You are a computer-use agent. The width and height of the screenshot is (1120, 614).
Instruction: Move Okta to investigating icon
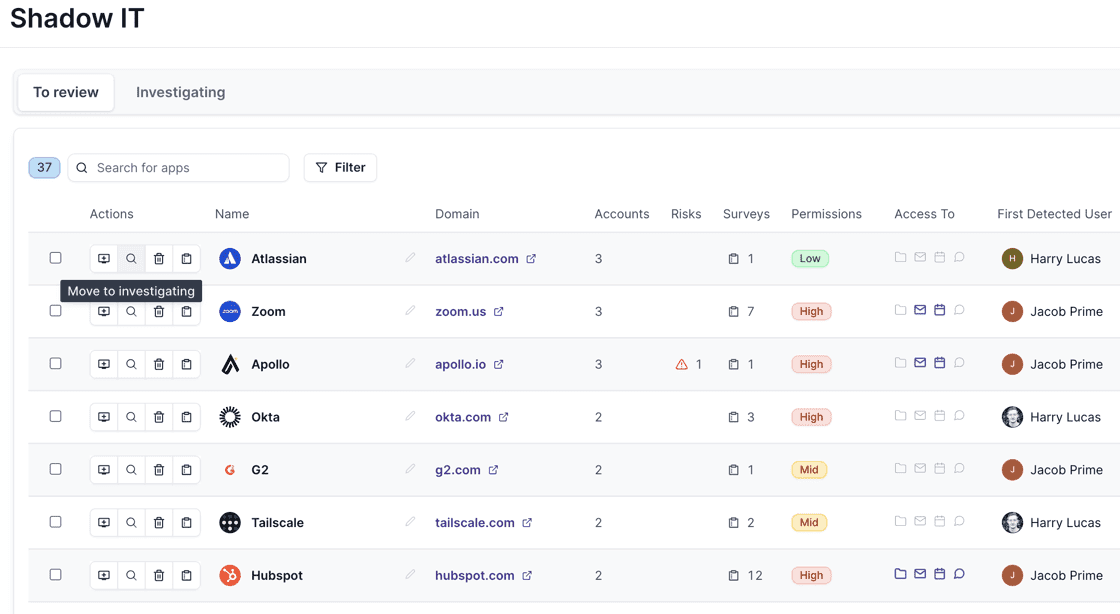[x=104, y=417]
